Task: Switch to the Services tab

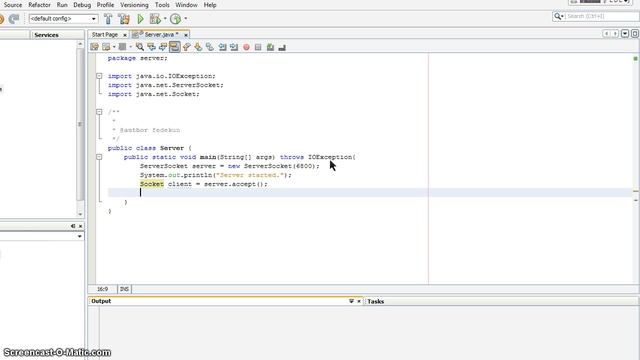Action: pos(46,35)
